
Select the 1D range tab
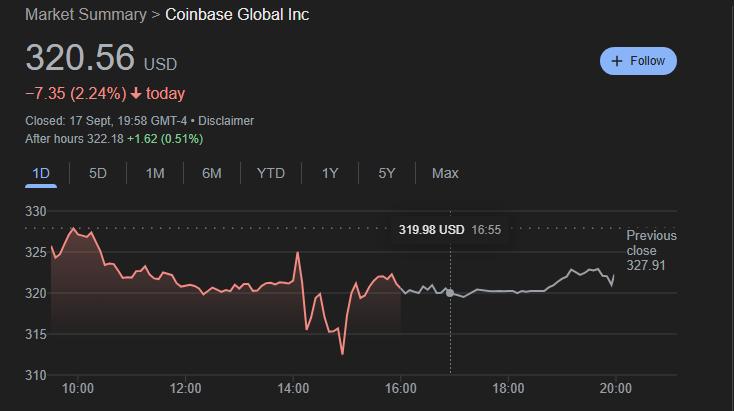coord(41,174)
